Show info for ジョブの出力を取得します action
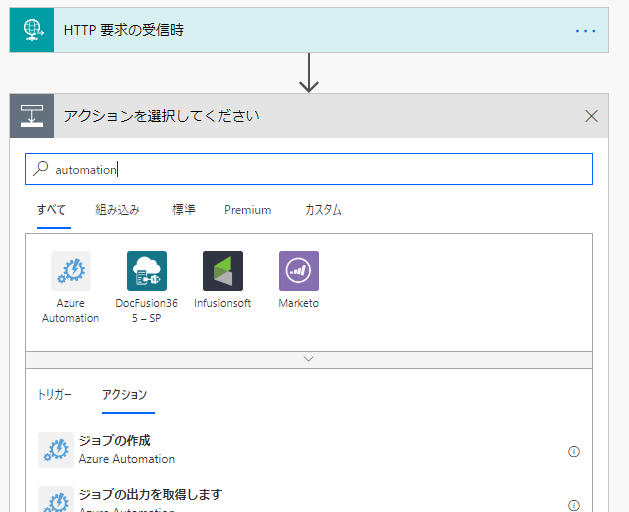 [x=574, y=505]
